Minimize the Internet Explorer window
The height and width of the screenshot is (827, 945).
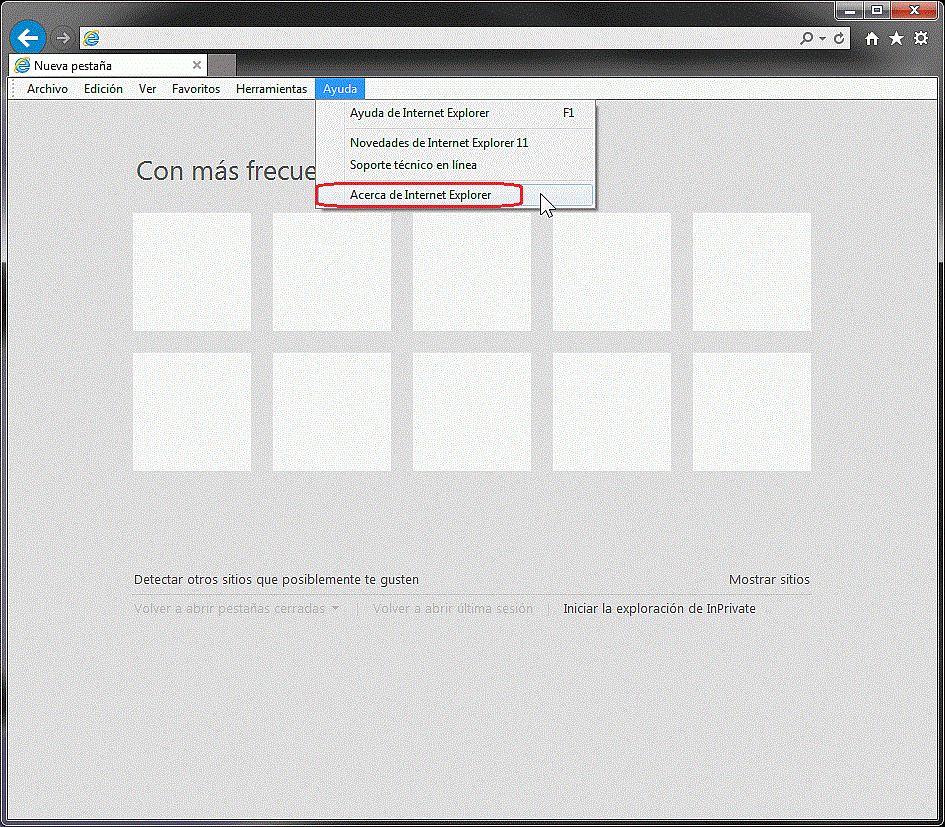pos(850,10)
